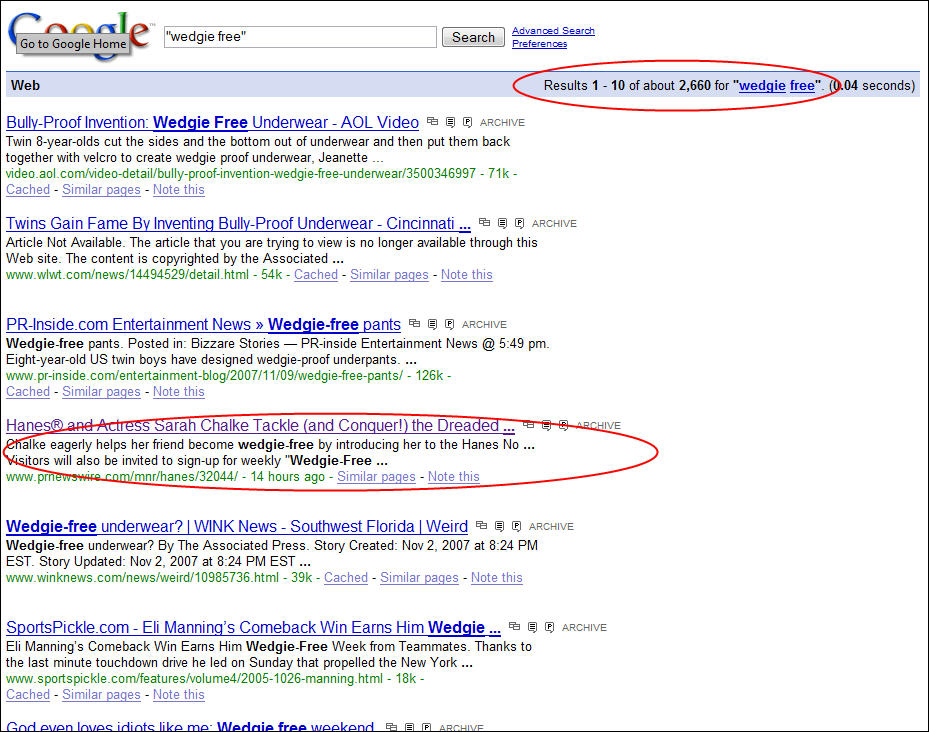Viewport: 929px width, 732px height.
Task: Open Similar pages under the sportspickle.com result
Action: 101,695
